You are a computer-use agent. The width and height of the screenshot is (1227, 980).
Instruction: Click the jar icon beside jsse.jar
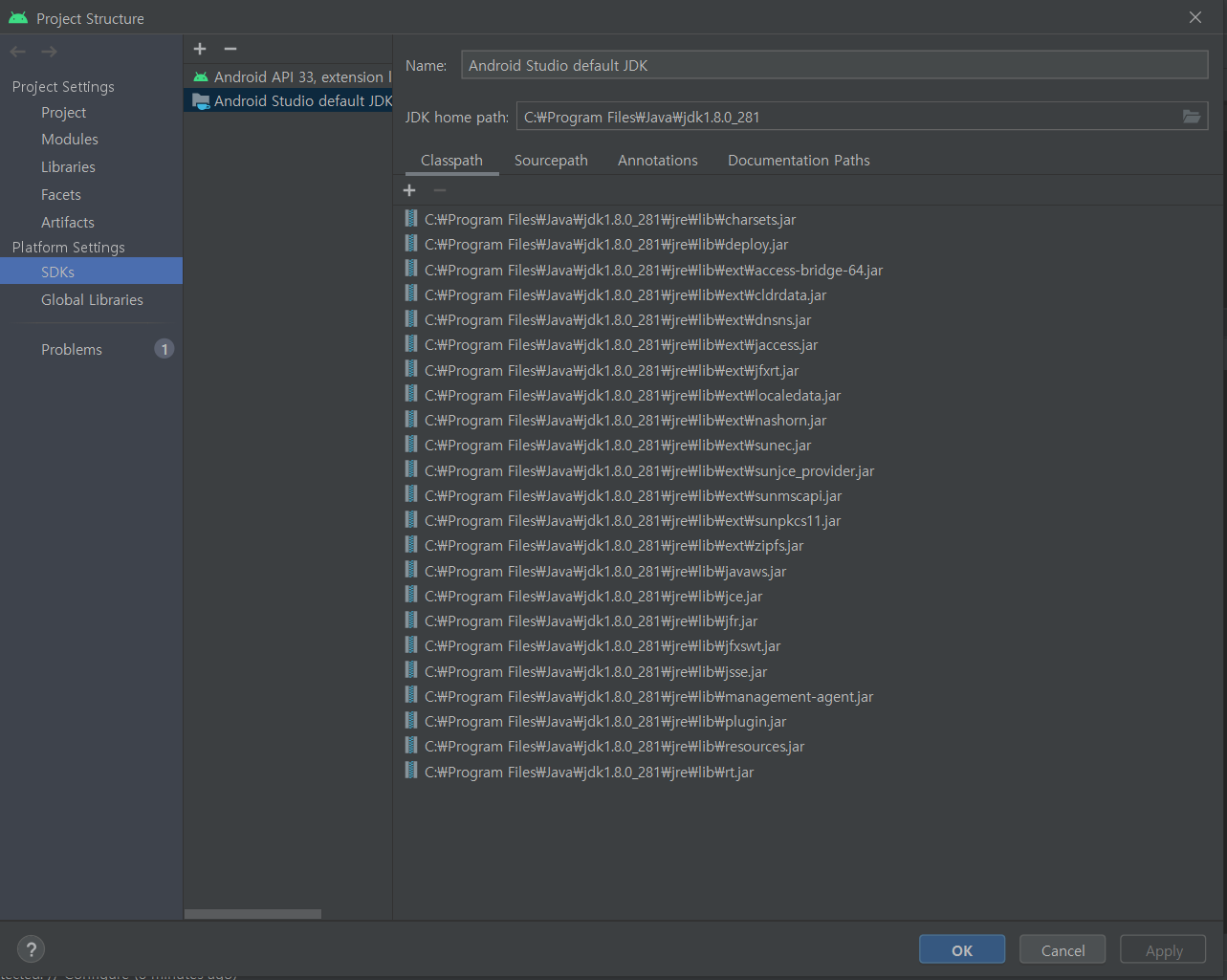(411, 671)
